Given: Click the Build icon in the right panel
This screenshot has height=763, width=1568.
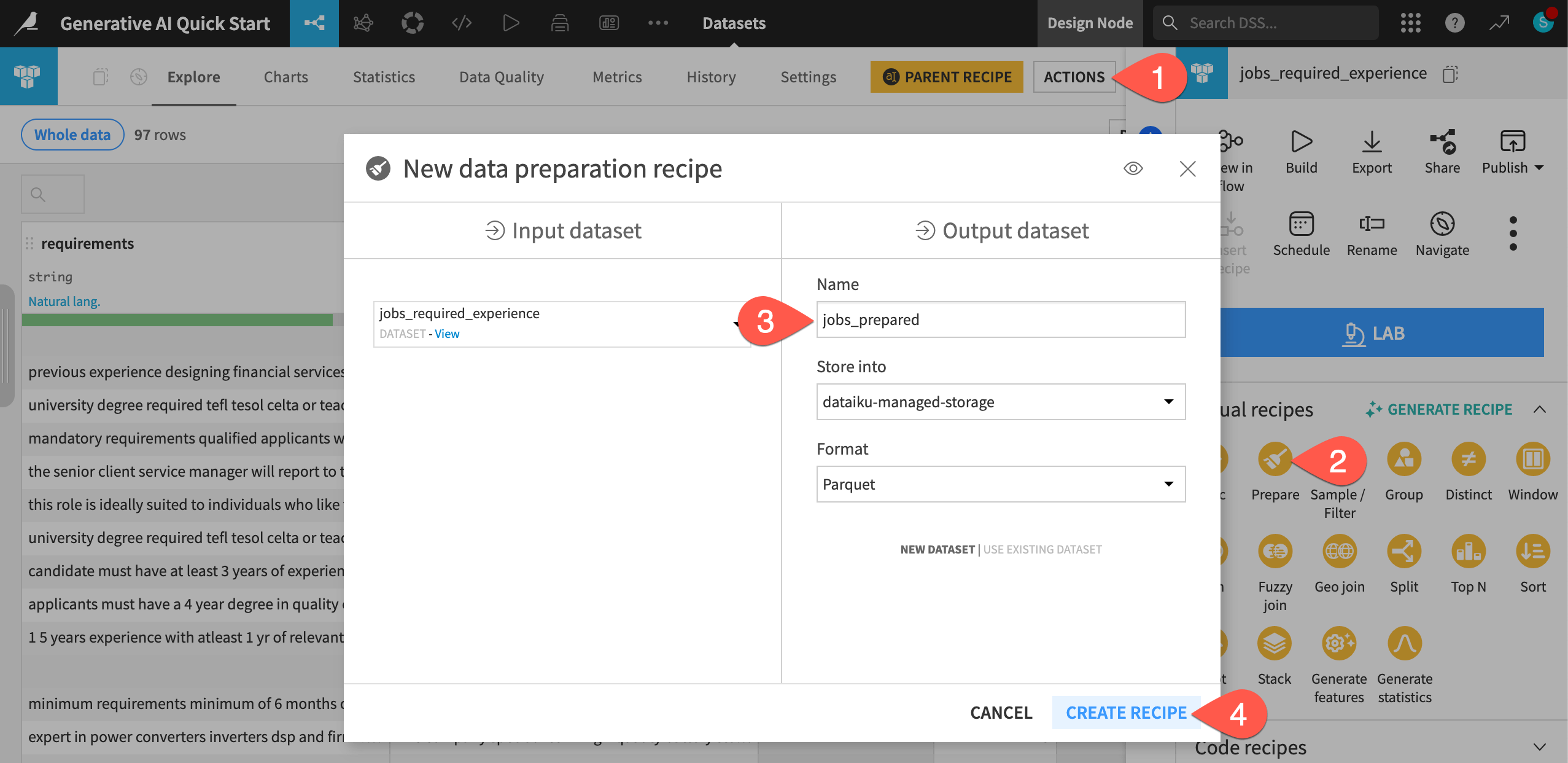Looking at the screenshot, I should click(x=1302, y=141).
